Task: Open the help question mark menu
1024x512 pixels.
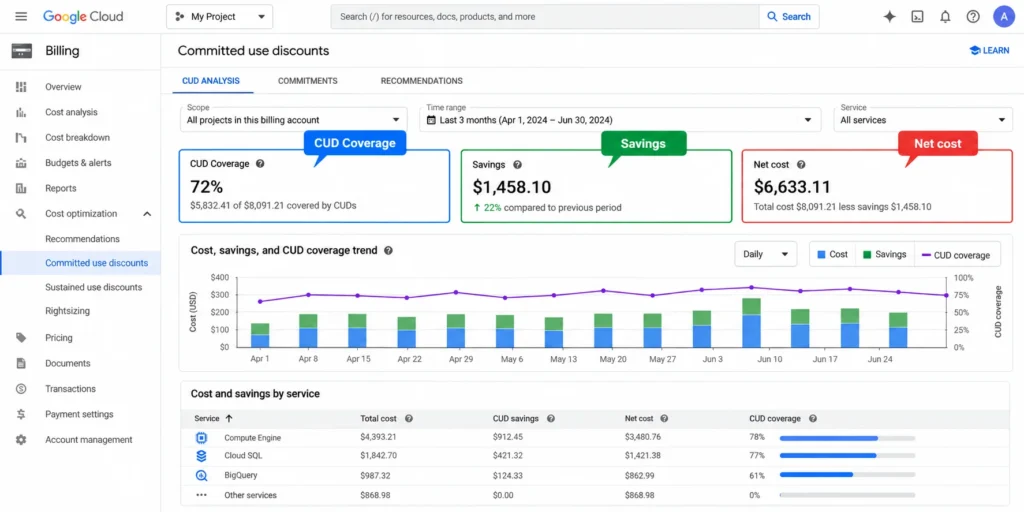Action: coord(973,17)
